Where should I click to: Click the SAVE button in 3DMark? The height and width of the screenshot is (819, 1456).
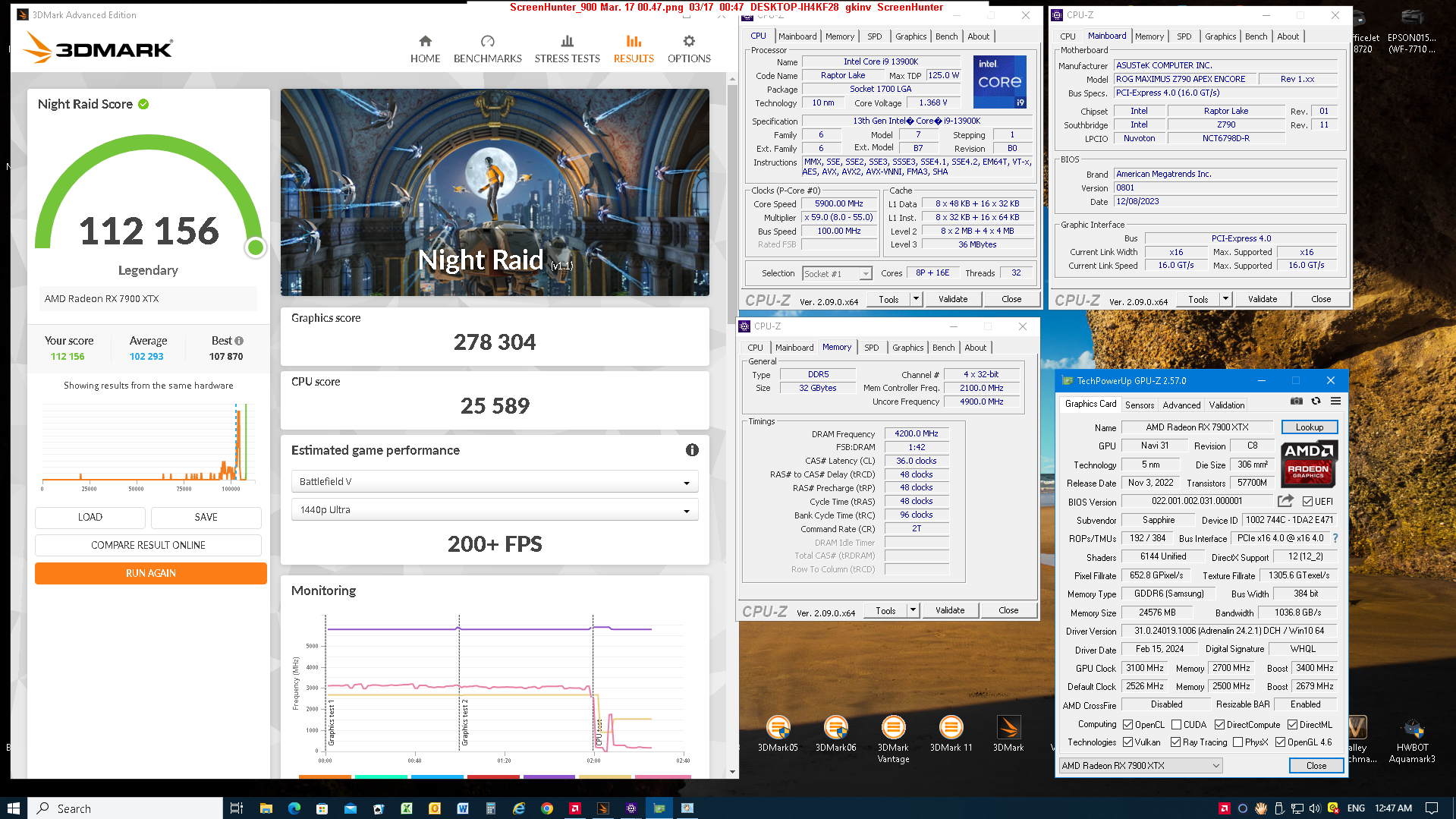[x=206, y=517]
